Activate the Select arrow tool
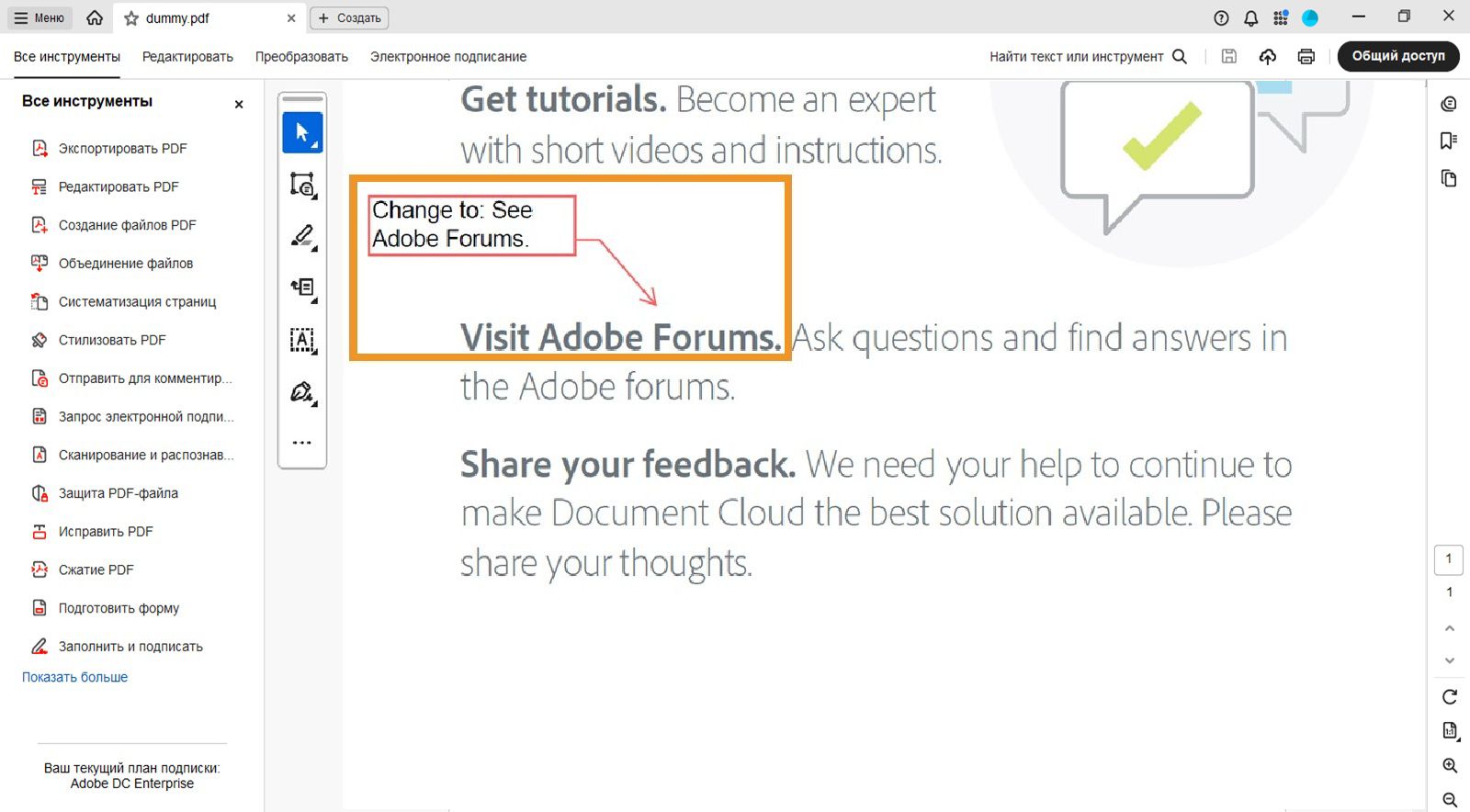This screenshot has height=812, width=1470. 302,133
